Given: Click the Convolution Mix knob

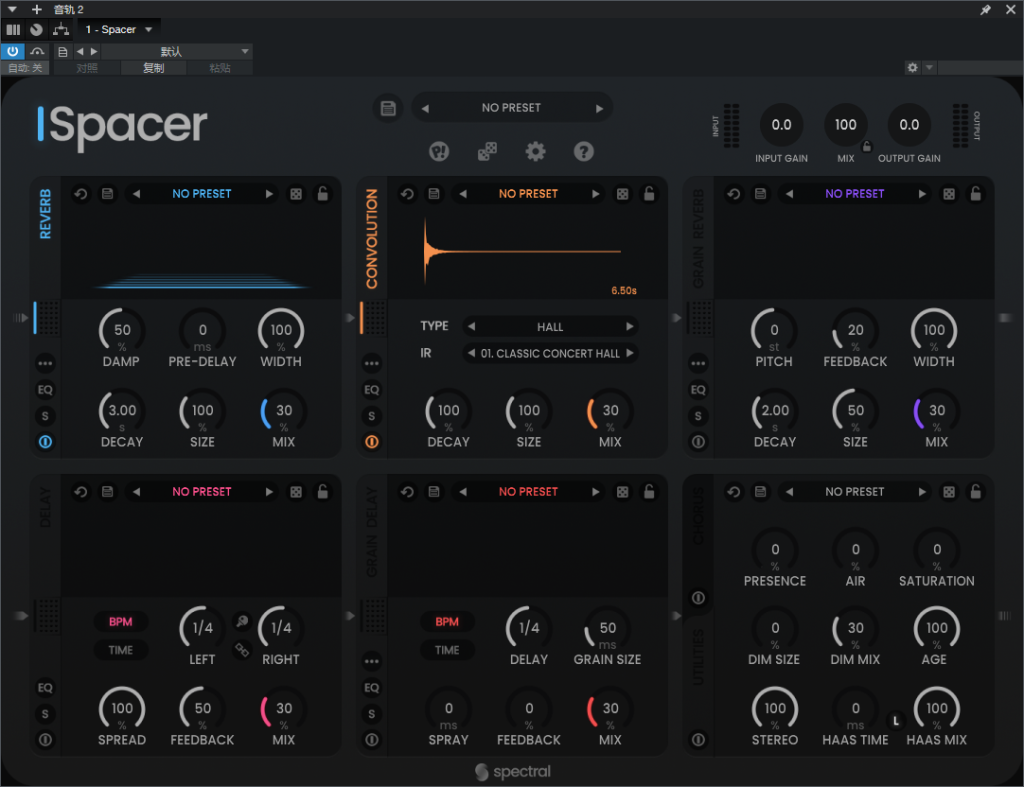Looking at the screenshot, I should pos(610,411).
